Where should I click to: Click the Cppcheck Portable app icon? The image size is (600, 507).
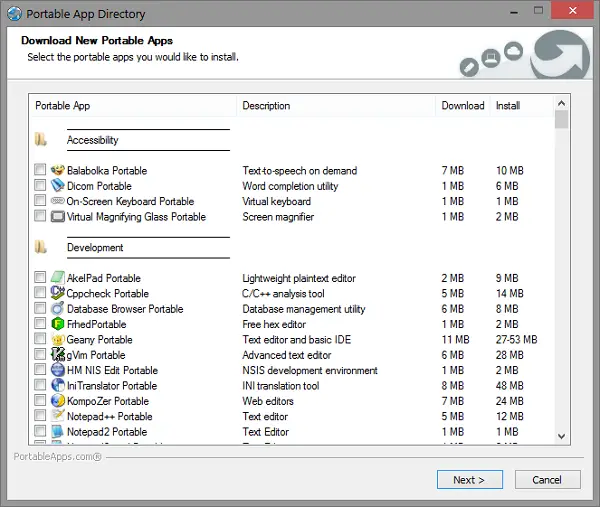pyautogui.click(x=58, y=294)
